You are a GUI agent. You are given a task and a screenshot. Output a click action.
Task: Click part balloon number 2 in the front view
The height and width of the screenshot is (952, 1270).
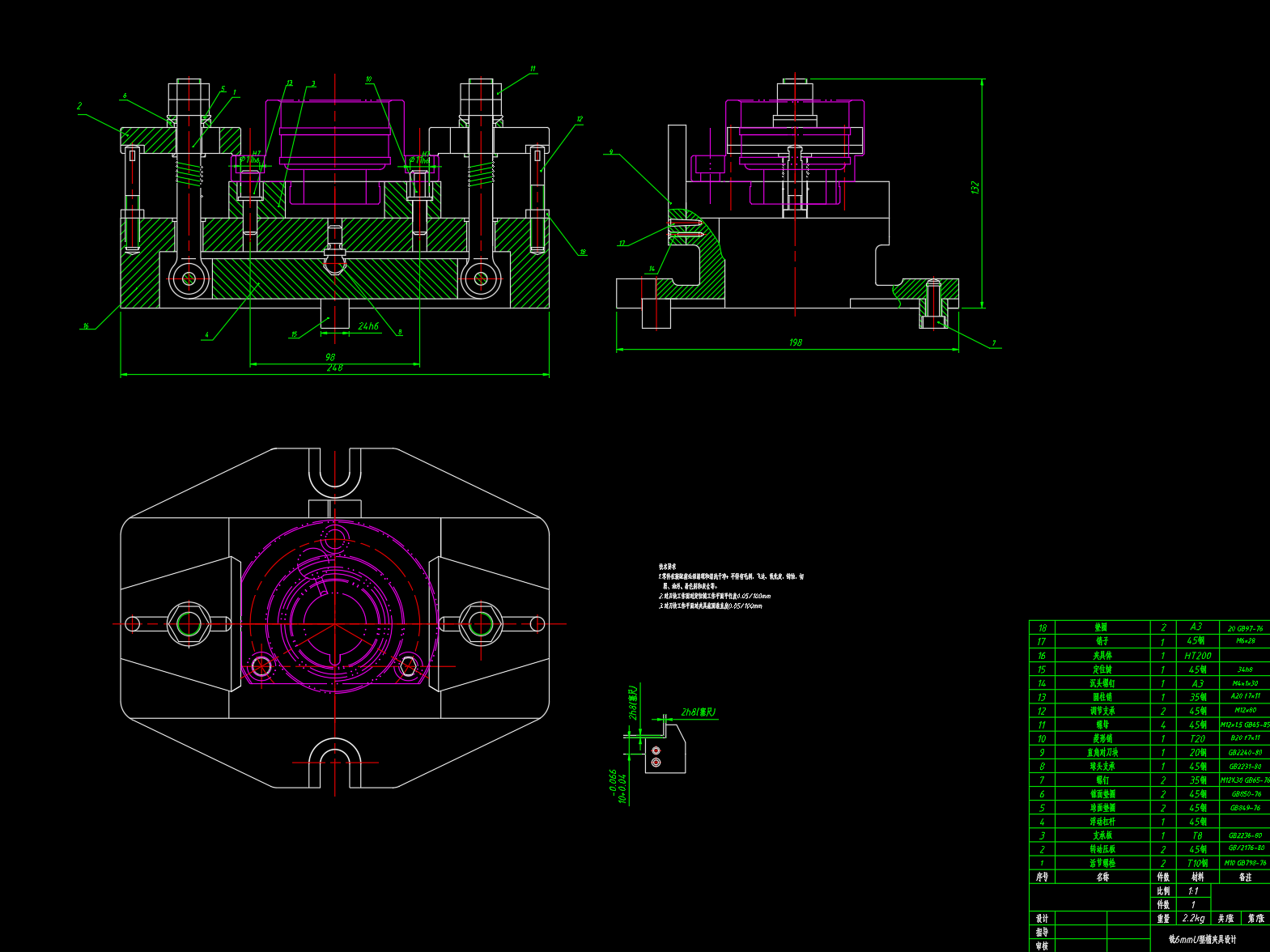coord(79,106)
